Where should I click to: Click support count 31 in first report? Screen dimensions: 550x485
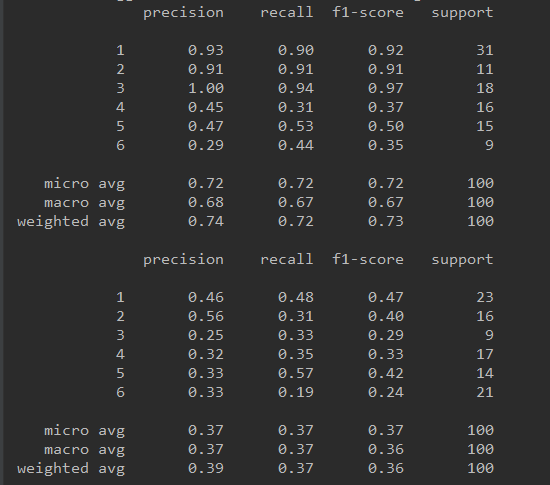[485, 50]
